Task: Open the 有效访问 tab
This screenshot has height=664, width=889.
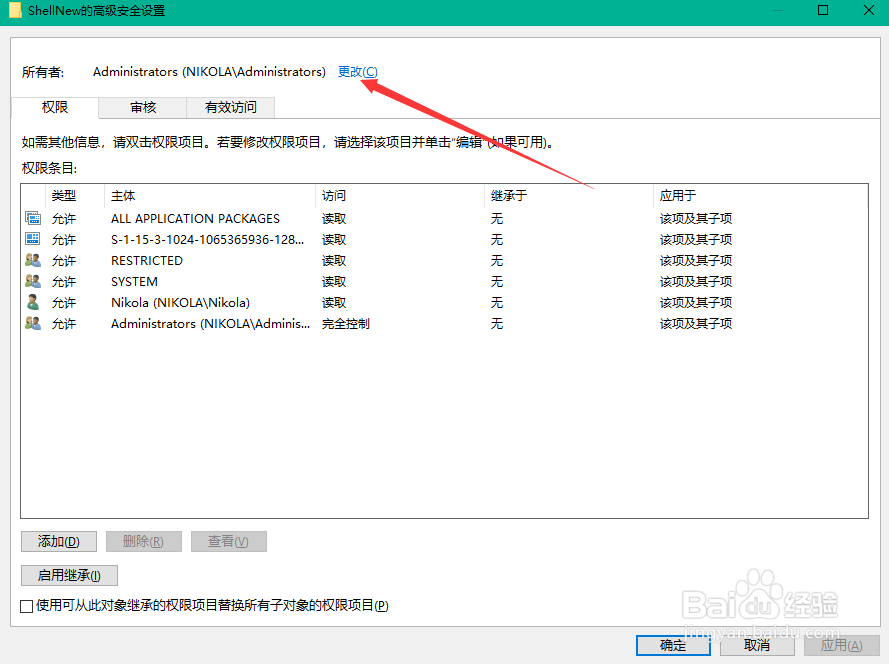Action: (231, 107)
